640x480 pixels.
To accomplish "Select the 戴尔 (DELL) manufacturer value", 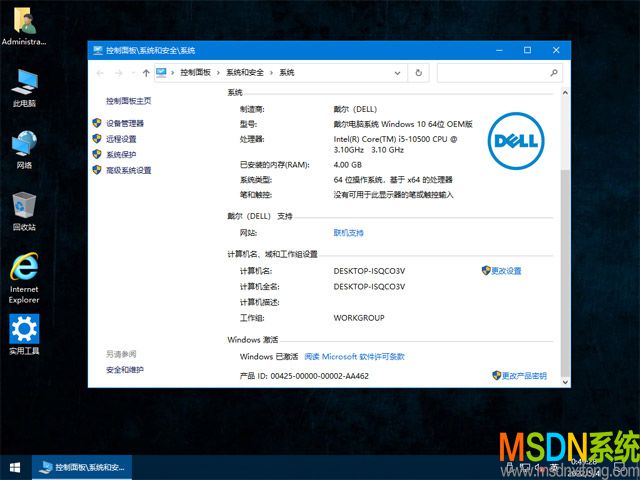I will click(x=355, y=109).
